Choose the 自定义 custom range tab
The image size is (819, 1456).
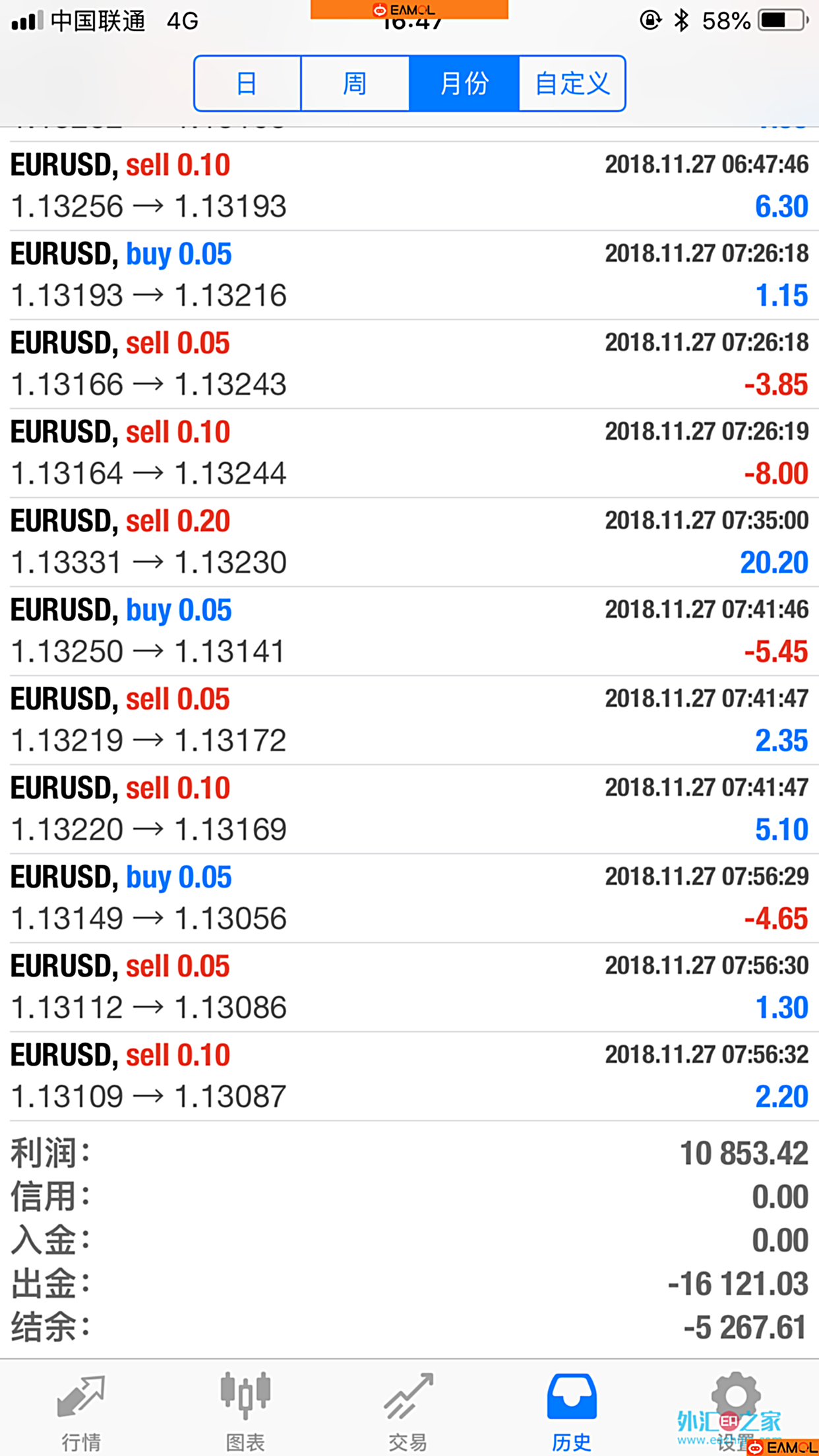572,84
